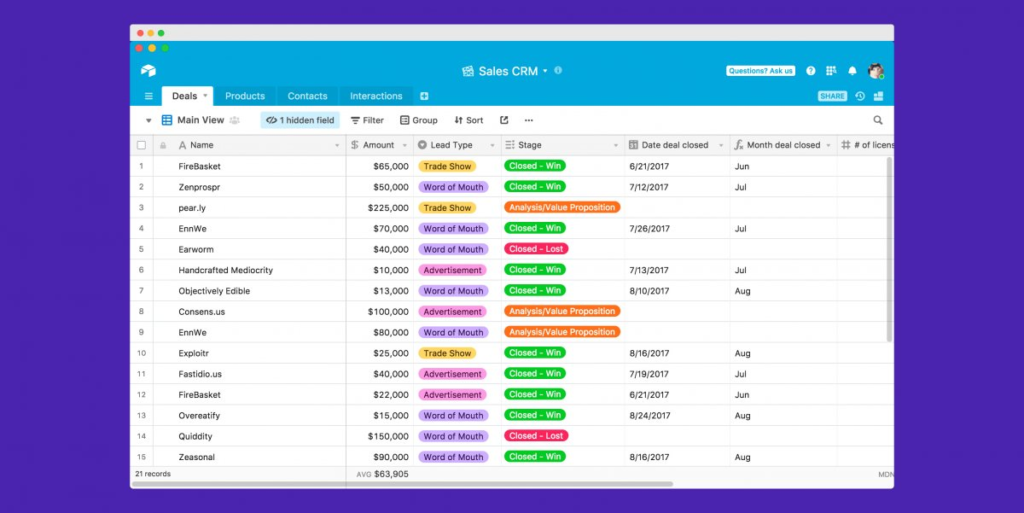Screen dimensions: 1024x513
Task: Click the share view export icon
Action: coord(504,120)
